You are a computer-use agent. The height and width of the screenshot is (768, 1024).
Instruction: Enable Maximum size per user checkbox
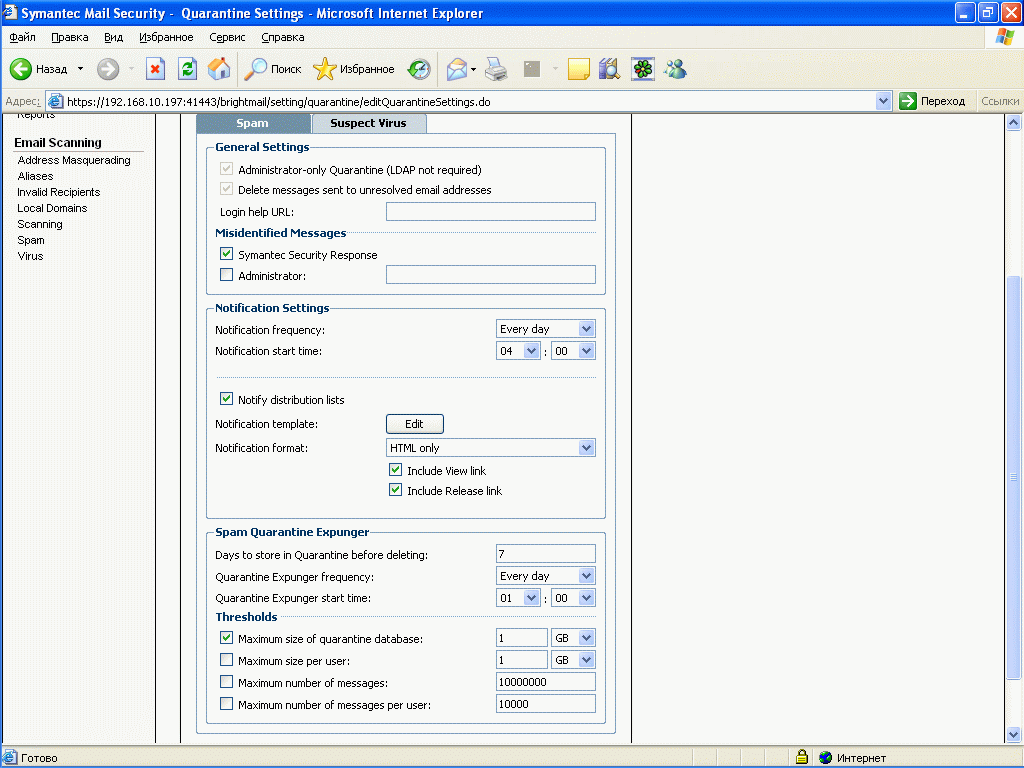[x=227, y=660]
